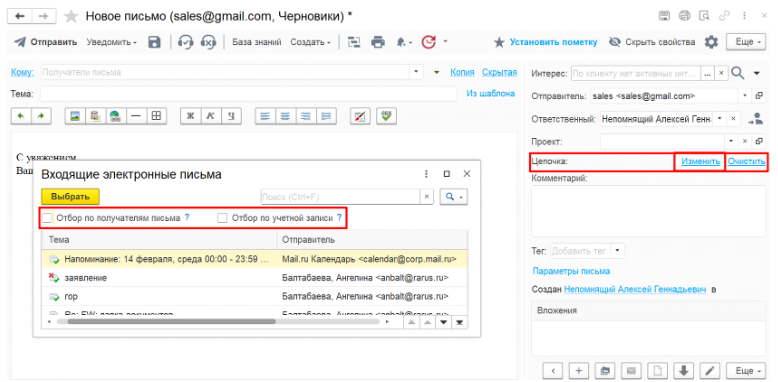The height and width of the screenshot is (382, 778).
Task: Click the clear formatting brush icon
Action: 360,116
